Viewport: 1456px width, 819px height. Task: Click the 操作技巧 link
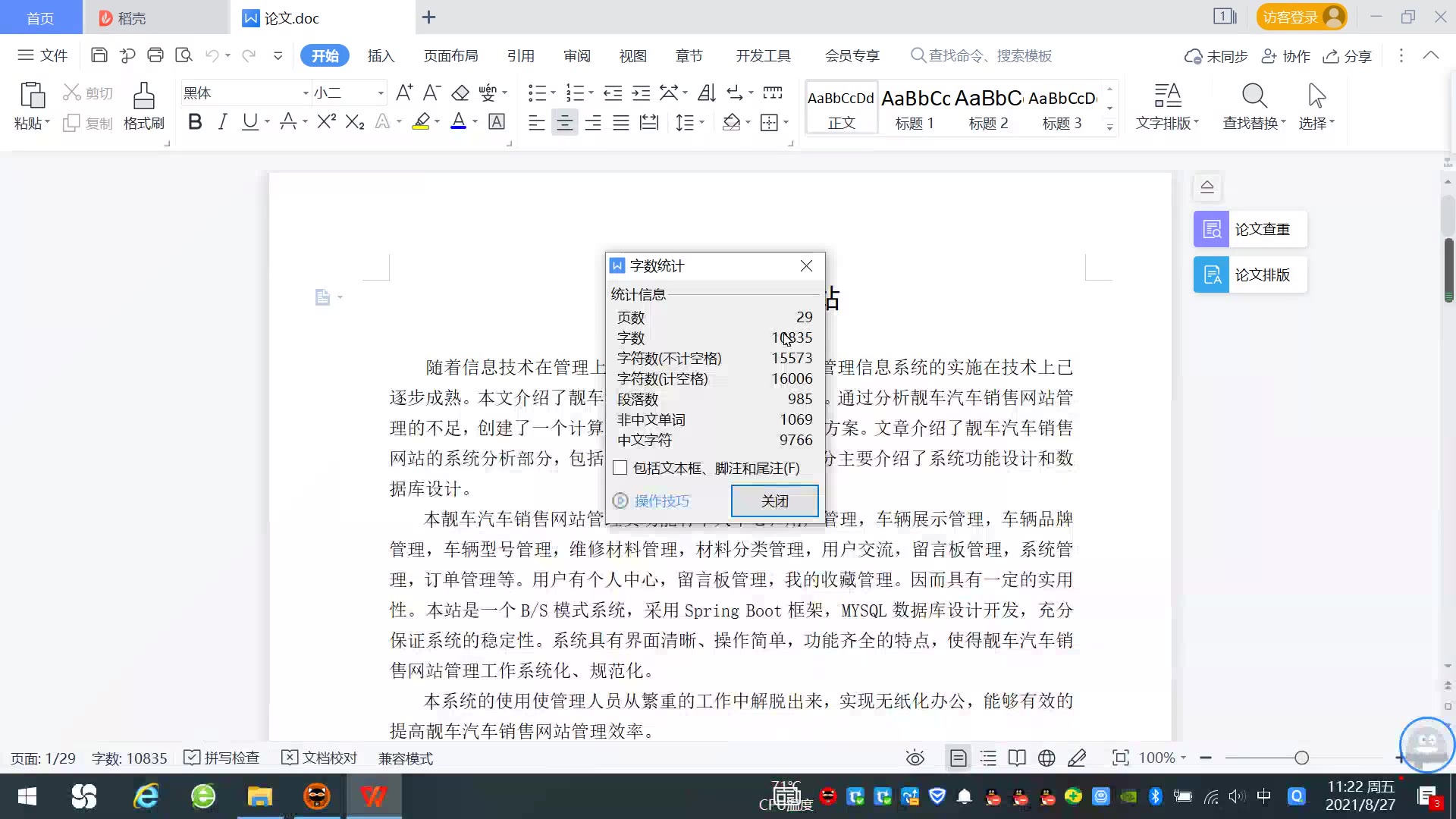coord(661,500)
